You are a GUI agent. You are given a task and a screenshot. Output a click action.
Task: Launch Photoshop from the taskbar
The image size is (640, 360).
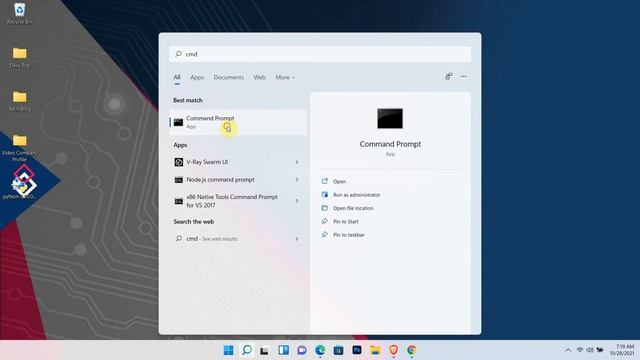point(357,350)
